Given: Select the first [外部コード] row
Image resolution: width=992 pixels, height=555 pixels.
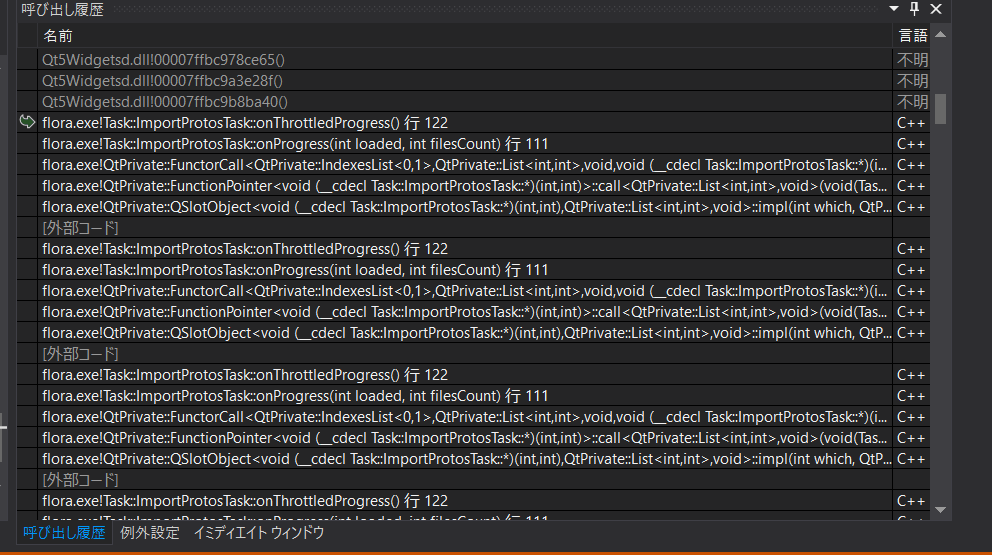Looking at the screenshot, I should 80,228.
